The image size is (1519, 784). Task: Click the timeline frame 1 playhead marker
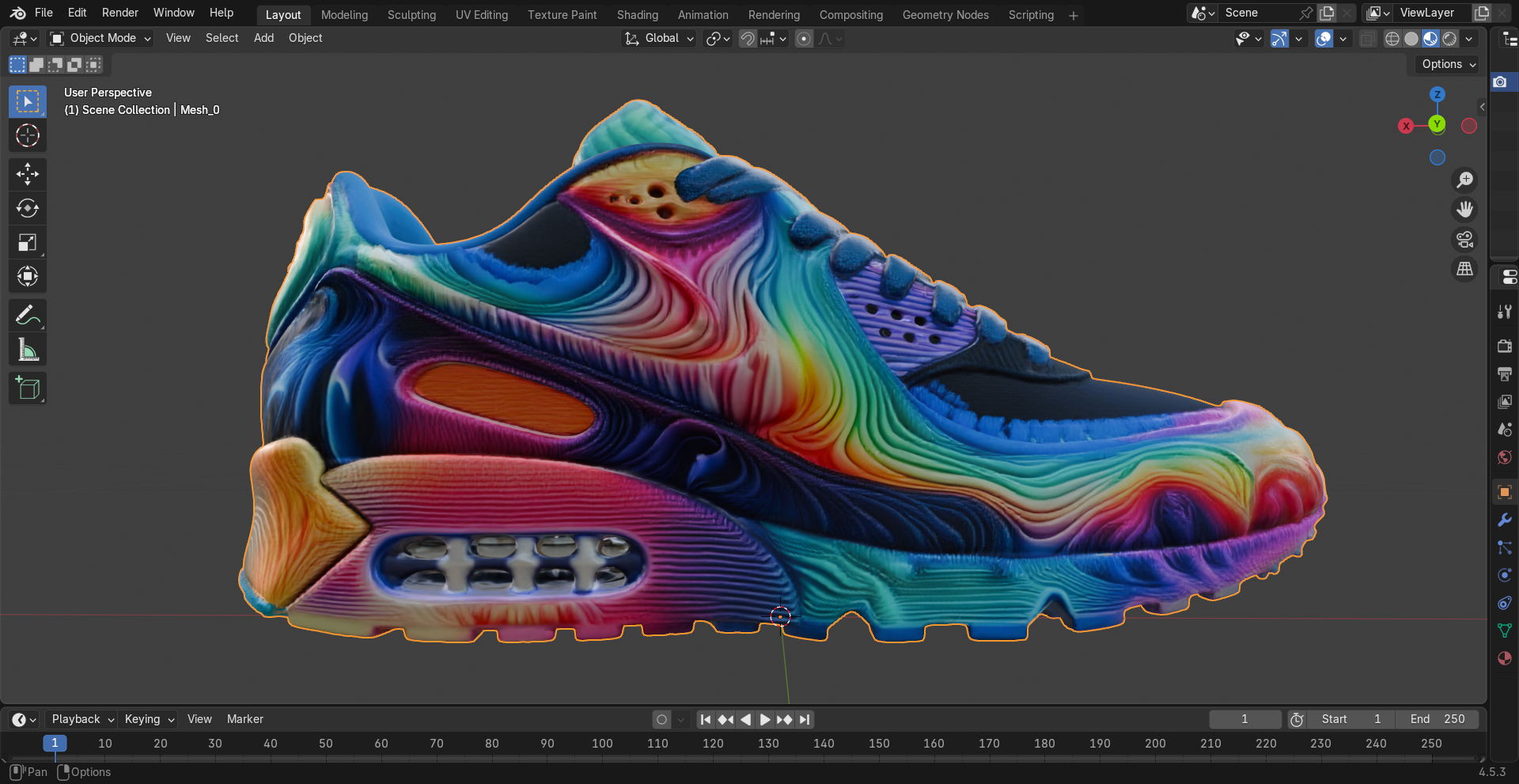click(x=55, y=743)
